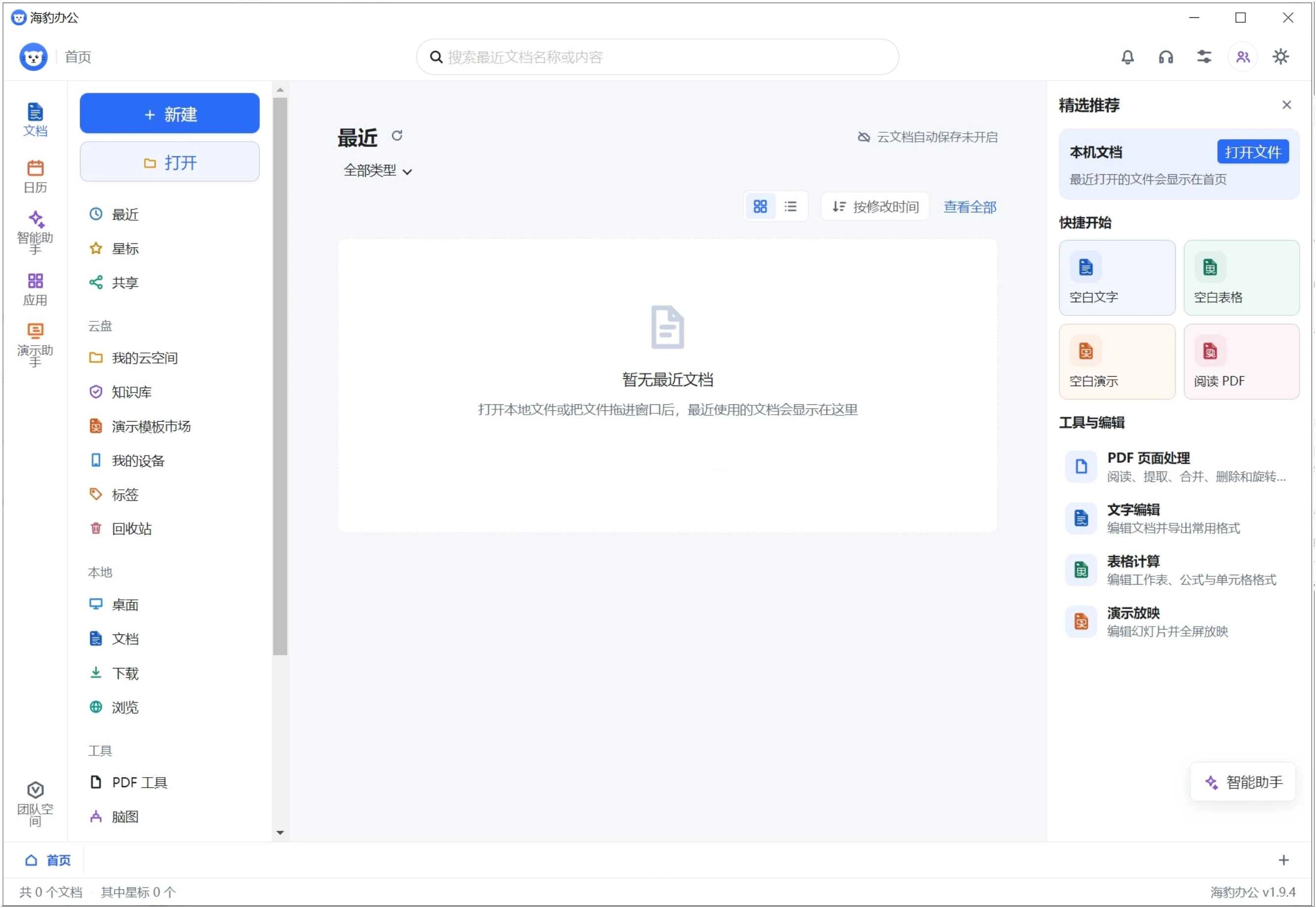Image resolution: width=1316 pixels, height=908 pixels.
Task: Toggle the sun theme icon
Action: [1281, 57]
